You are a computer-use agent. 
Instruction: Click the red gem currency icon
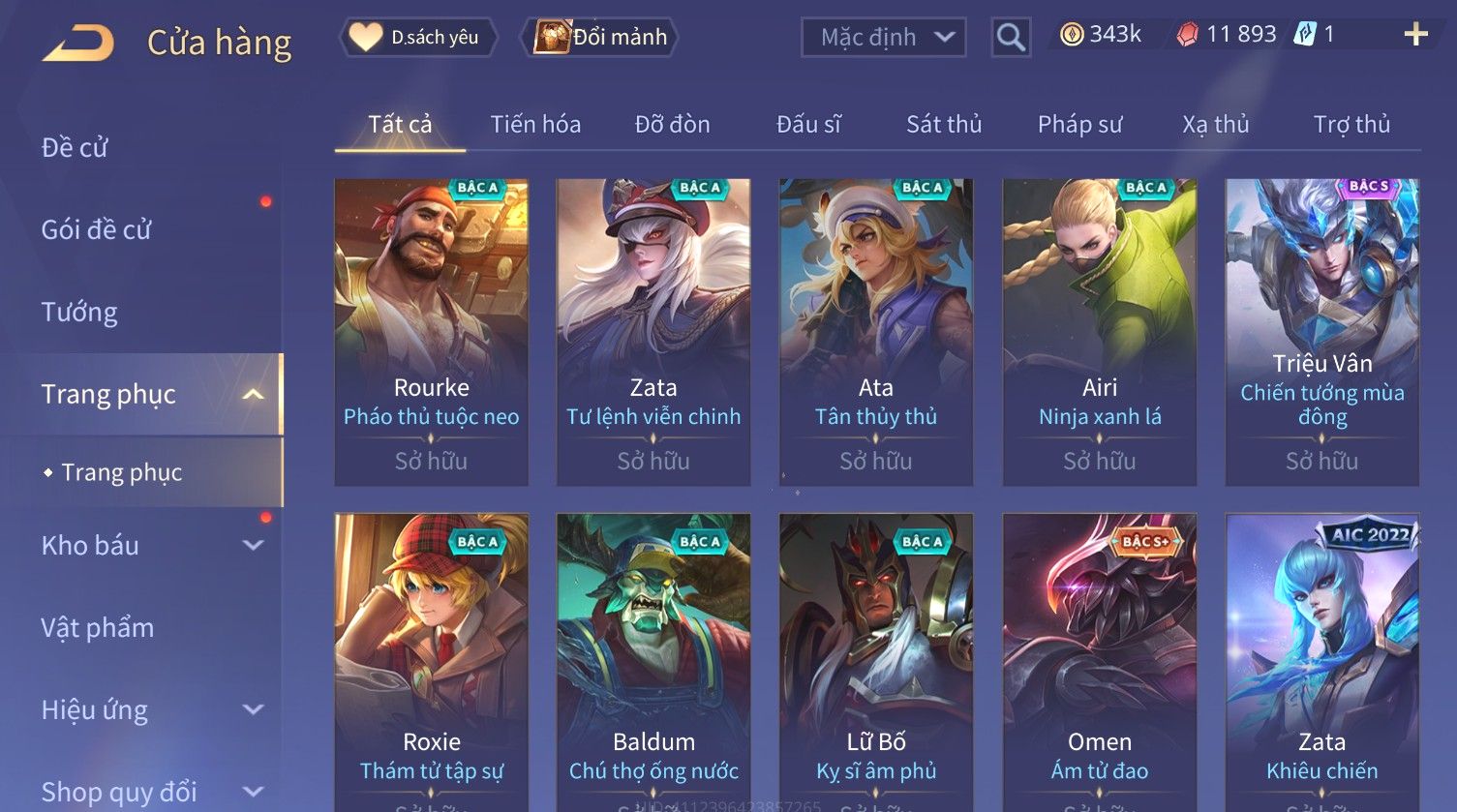(1188, 35)
